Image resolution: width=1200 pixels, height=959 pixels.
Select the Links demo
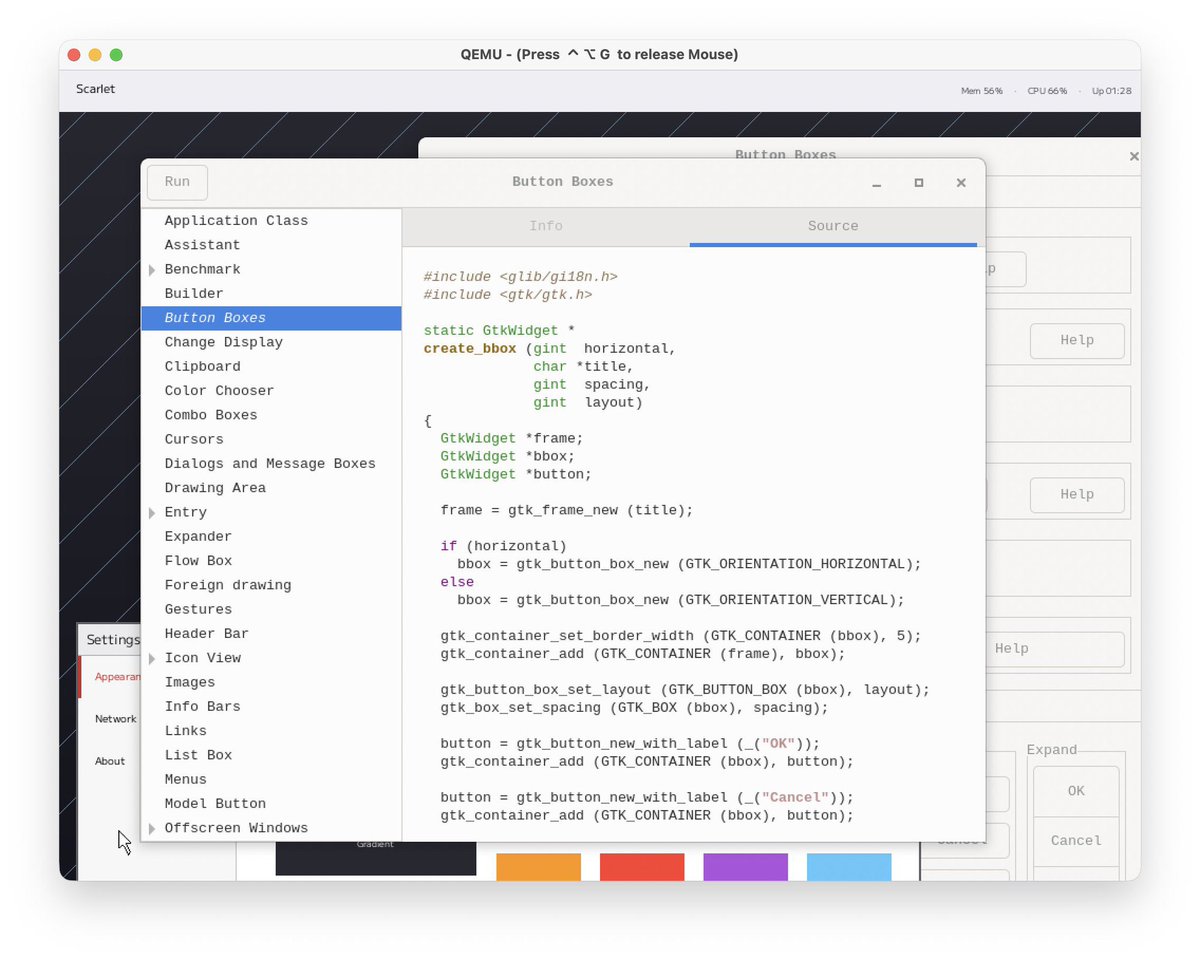pyautogui.click(x=271, y=731)
